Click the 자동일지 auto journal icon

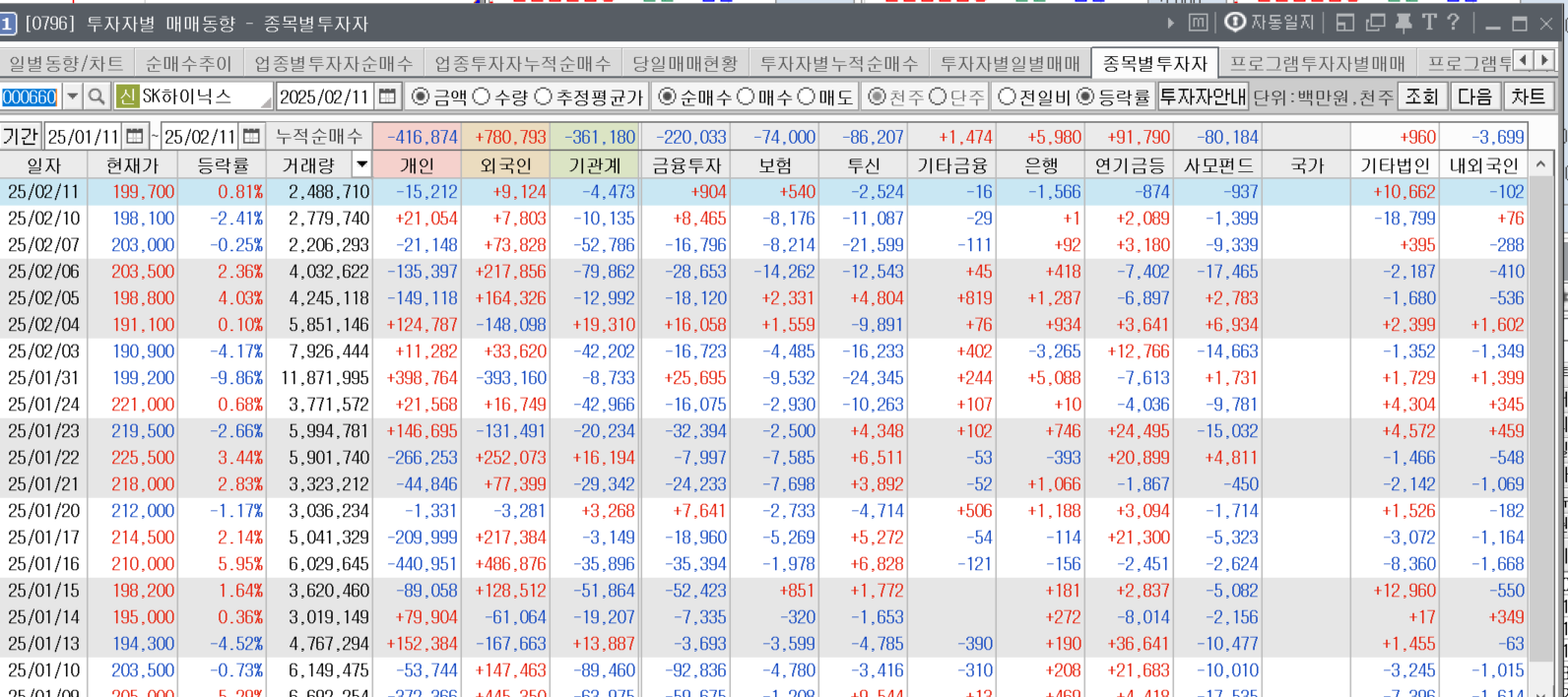click(x=1269, y=23)
